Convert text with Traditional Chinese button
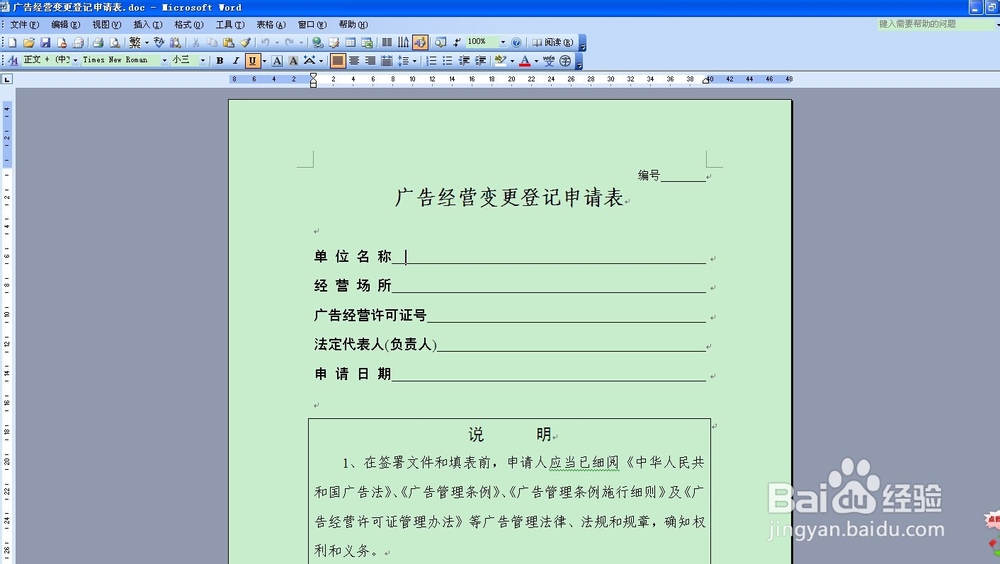 135,42
